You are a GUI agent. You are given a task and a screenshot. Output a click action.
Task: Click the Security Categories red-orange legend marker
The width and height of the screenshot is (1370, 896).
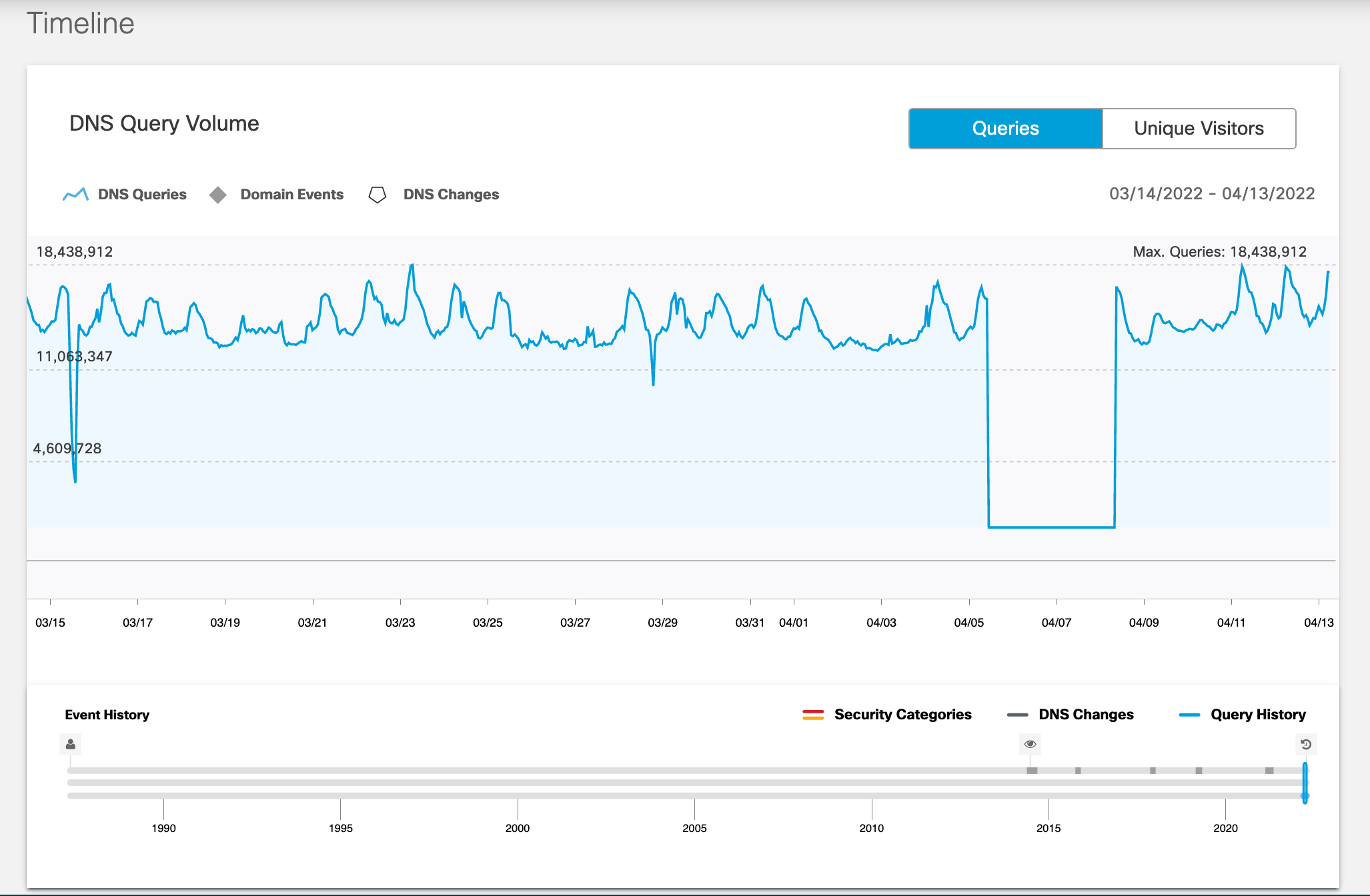(813, 715)
